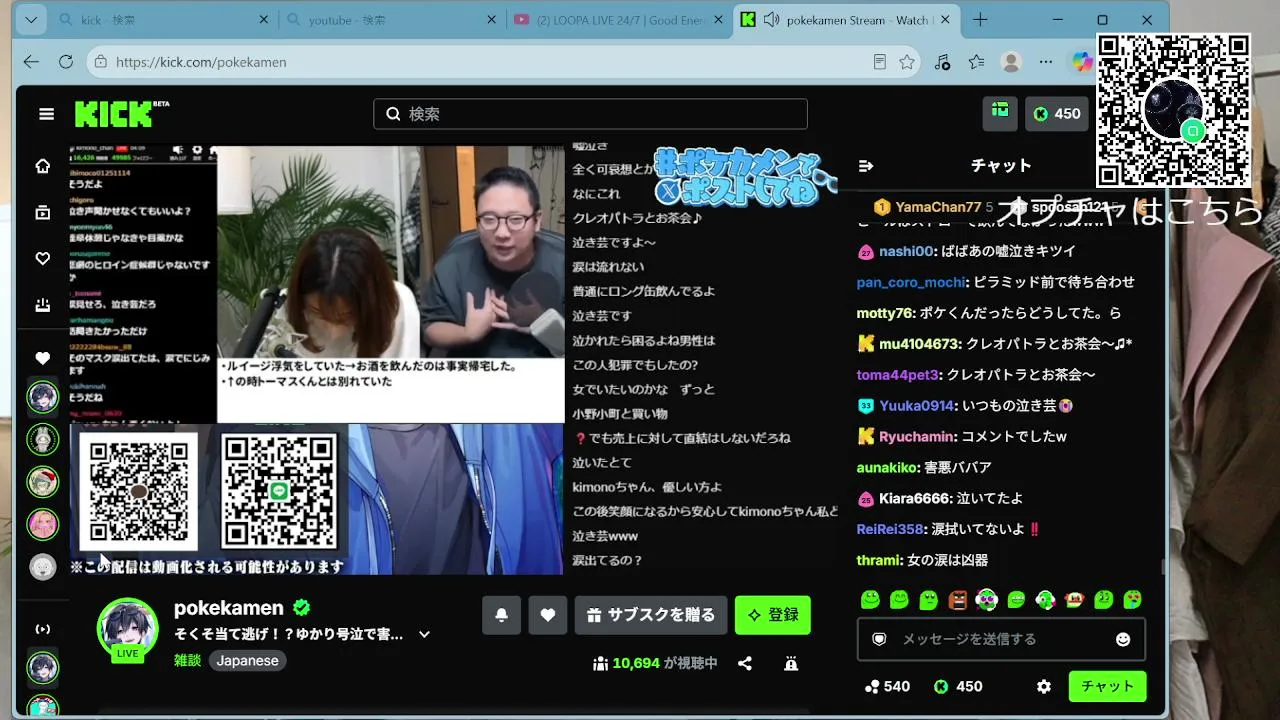The width and height of the screenshot is (1280, 720).
Task: Open the 450 KICKs balance below chat
Action: (x=958, y=687)
